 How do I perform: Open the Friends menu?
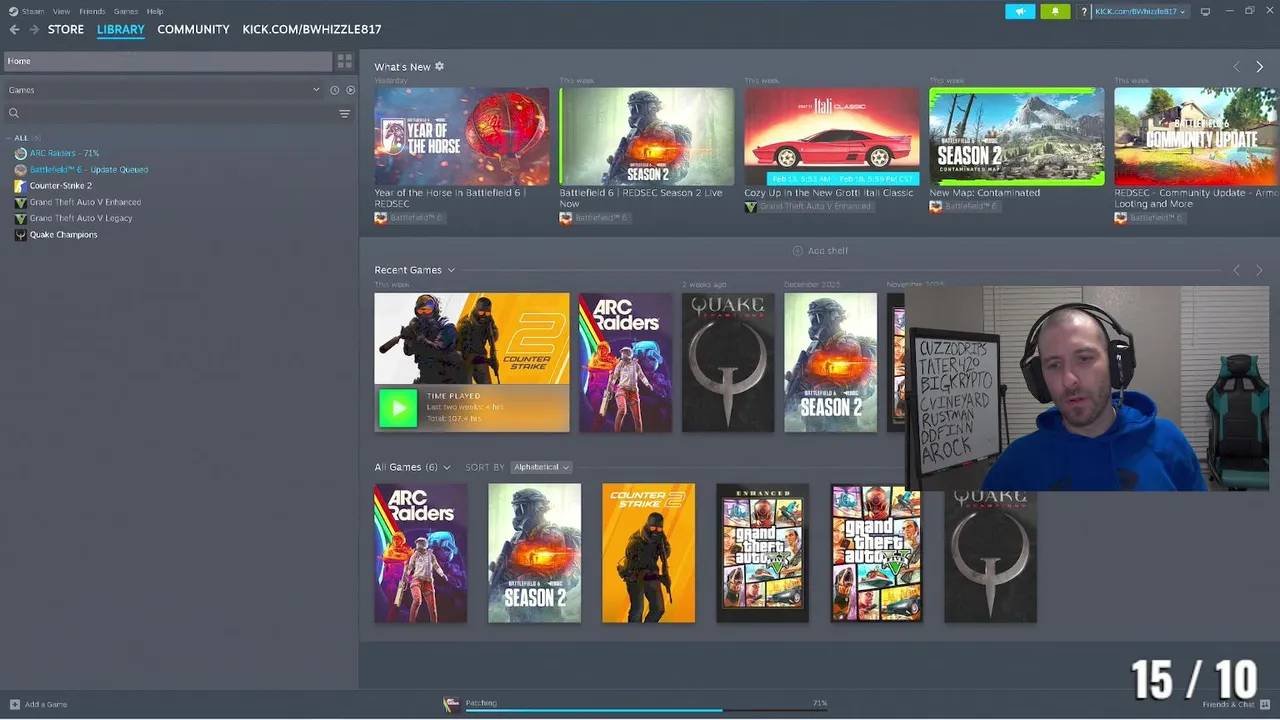92,11
